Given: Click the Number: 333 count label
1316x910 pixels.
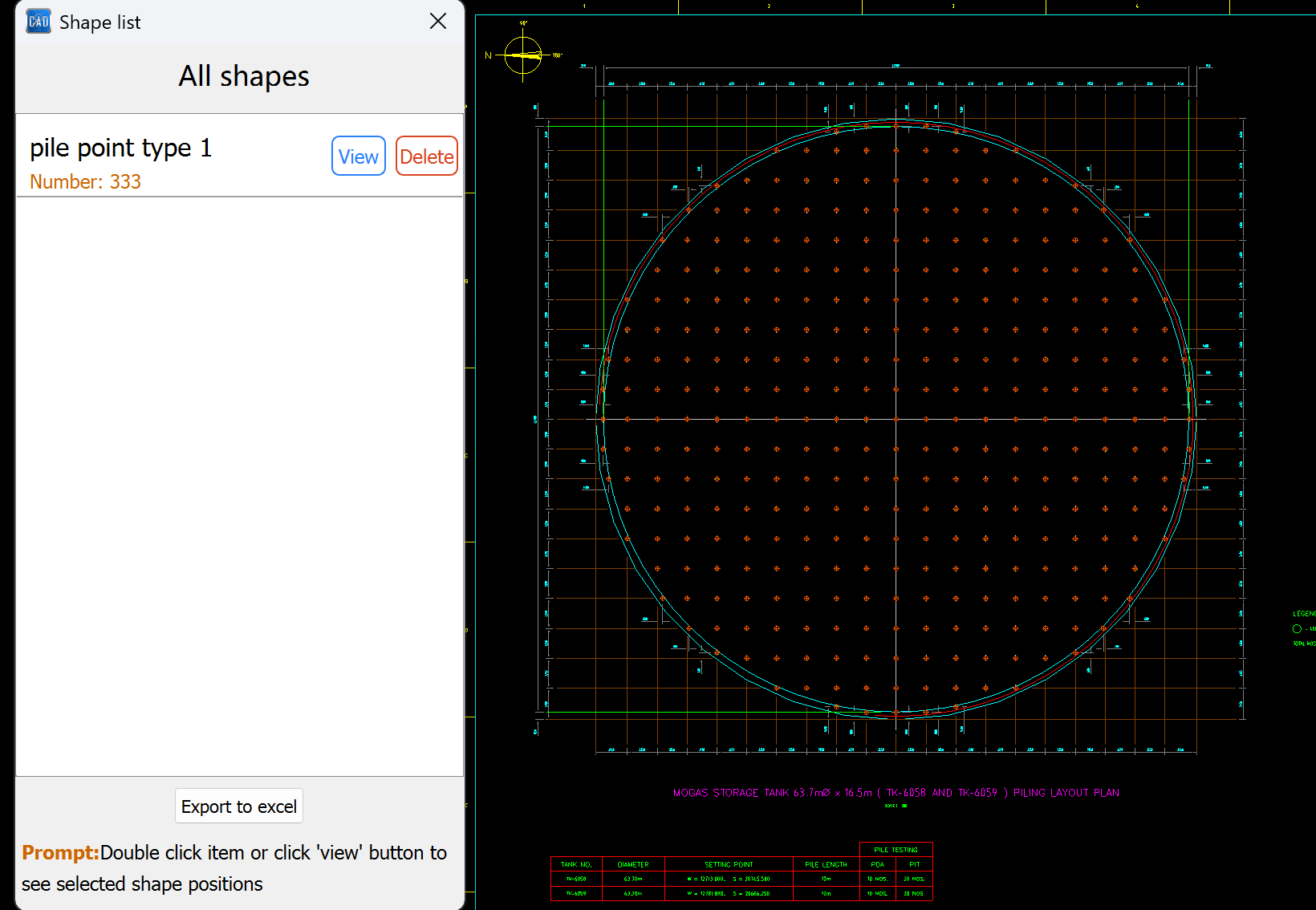Looking at the screenshot, I should click(x=85, y=182).
